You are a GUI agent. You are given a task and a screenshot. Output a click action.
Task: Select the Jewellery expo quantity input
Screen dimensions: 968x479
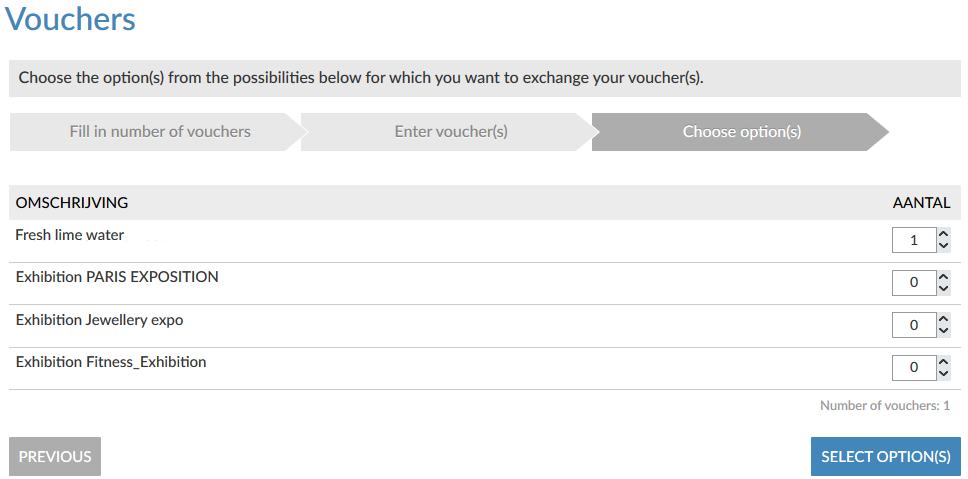(914, 325)
